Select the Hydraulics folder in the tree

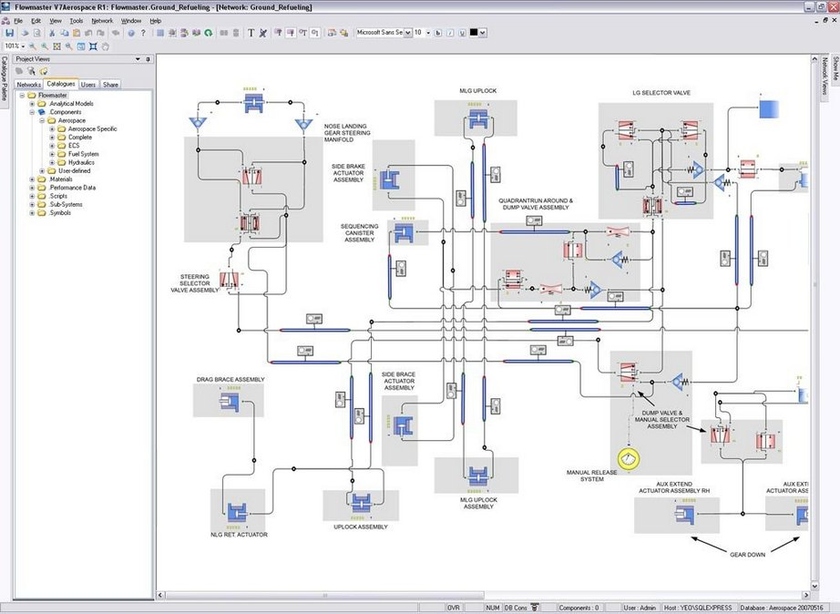[80, 162]
